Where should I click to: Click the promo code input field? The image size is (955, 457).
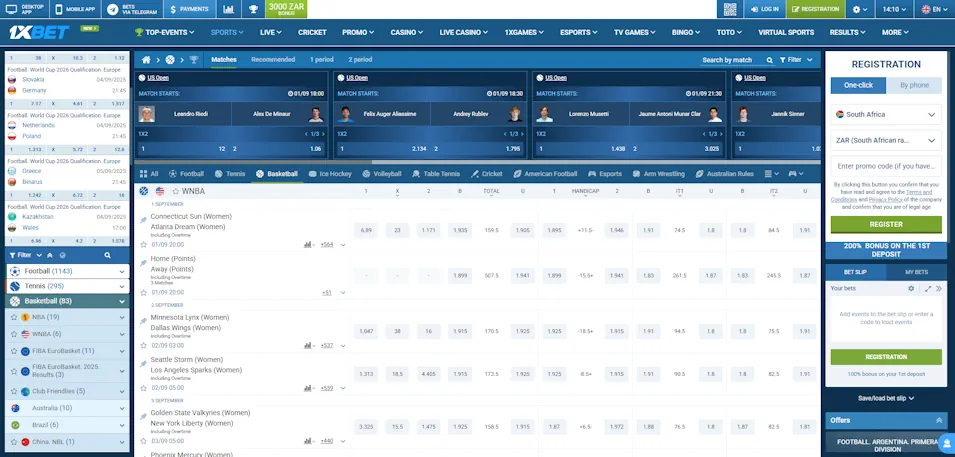click(x=886, y=166)
